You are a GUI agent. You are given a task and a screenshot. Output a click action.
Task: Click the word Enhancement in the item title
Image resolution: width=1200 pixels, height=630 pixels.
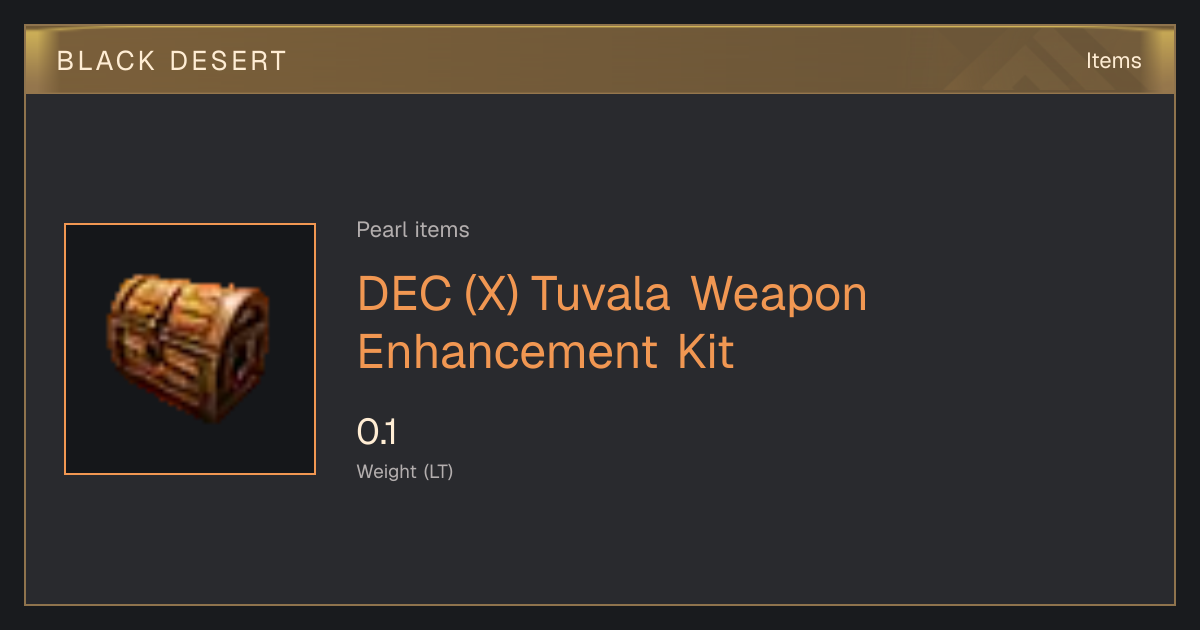tap(508, 352)
